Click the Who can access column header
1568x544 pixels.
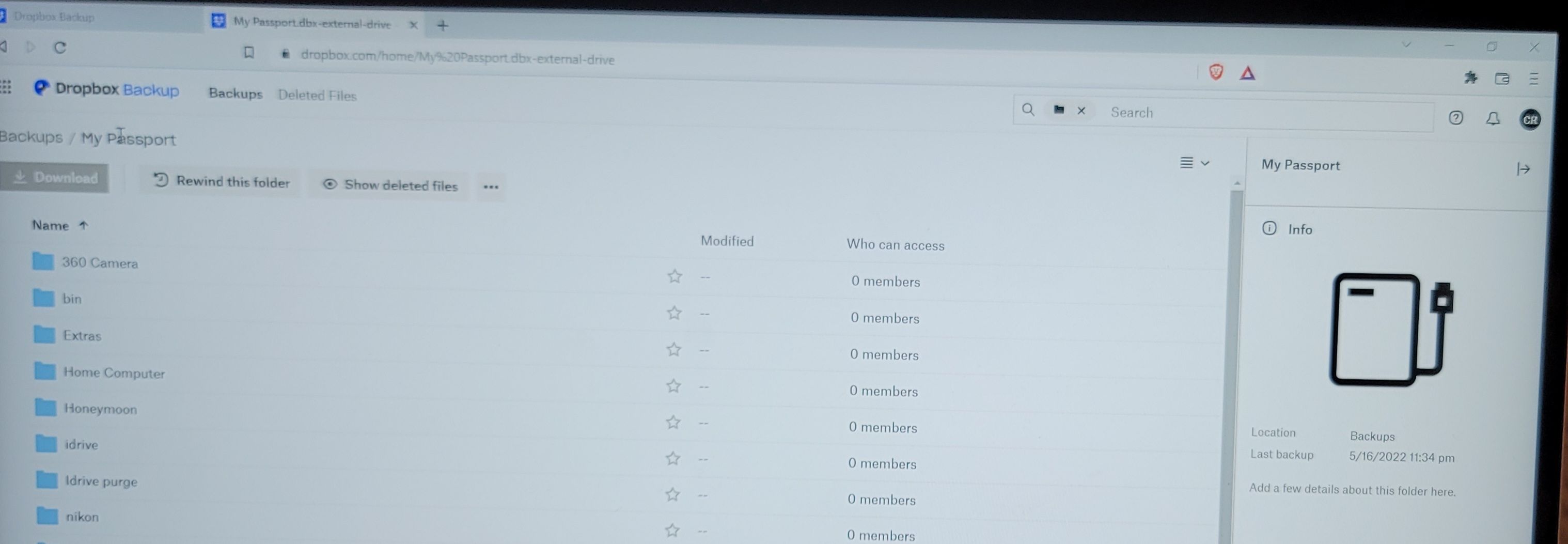[896, 245]
